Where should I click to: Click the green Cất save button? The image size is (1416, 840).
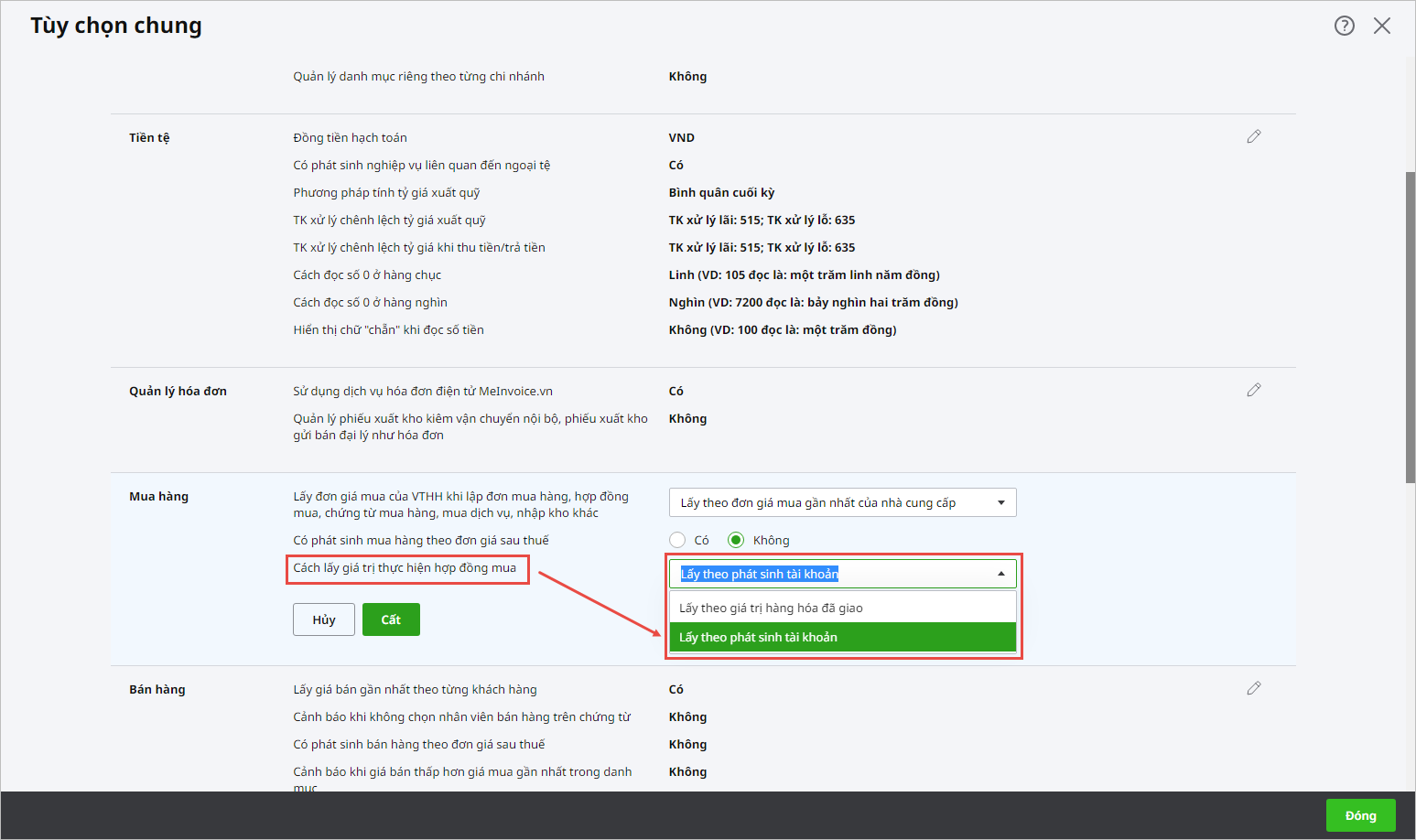click(391, 619)
